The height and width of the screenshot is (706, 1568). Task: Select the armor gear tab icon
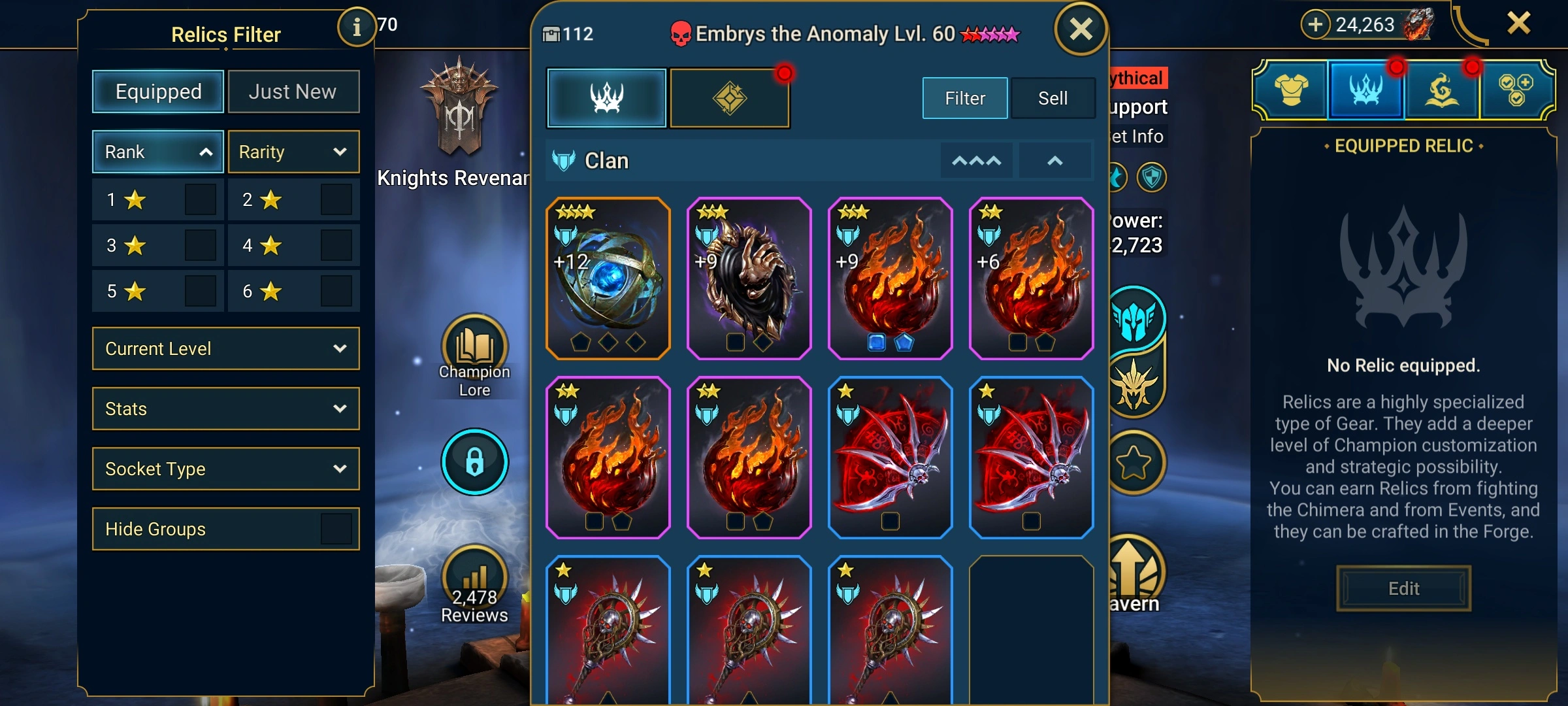(x=1291, y=90)
